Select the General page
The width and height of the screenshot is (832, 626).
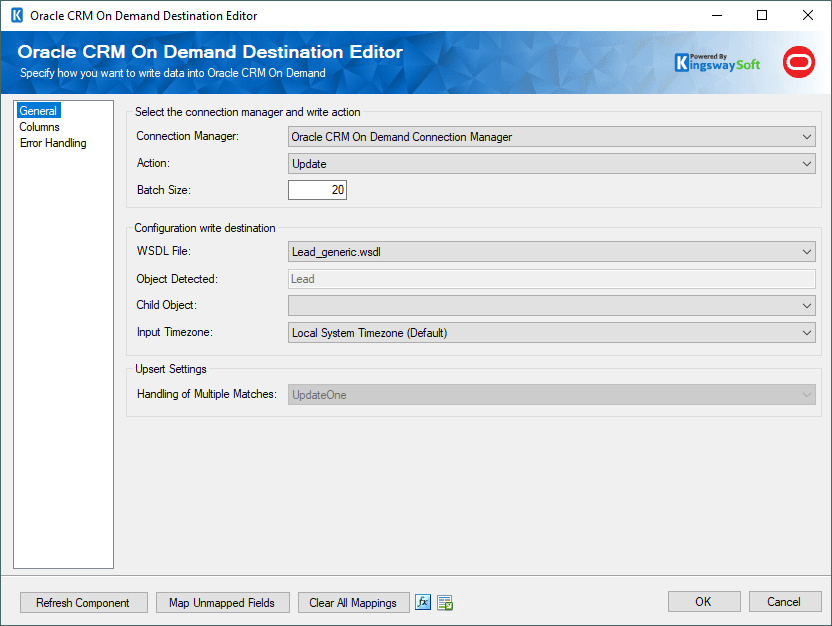pyautogui.click(x=38, y=110)
